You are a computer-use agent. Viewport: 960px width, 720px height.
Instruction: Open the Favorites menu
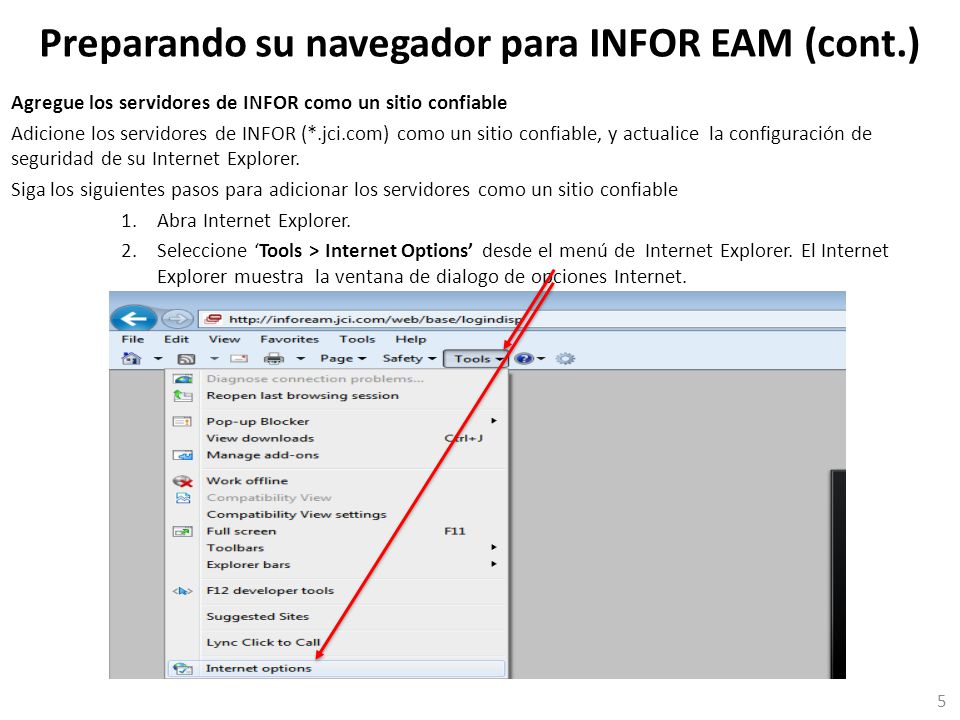pos(289,339)
